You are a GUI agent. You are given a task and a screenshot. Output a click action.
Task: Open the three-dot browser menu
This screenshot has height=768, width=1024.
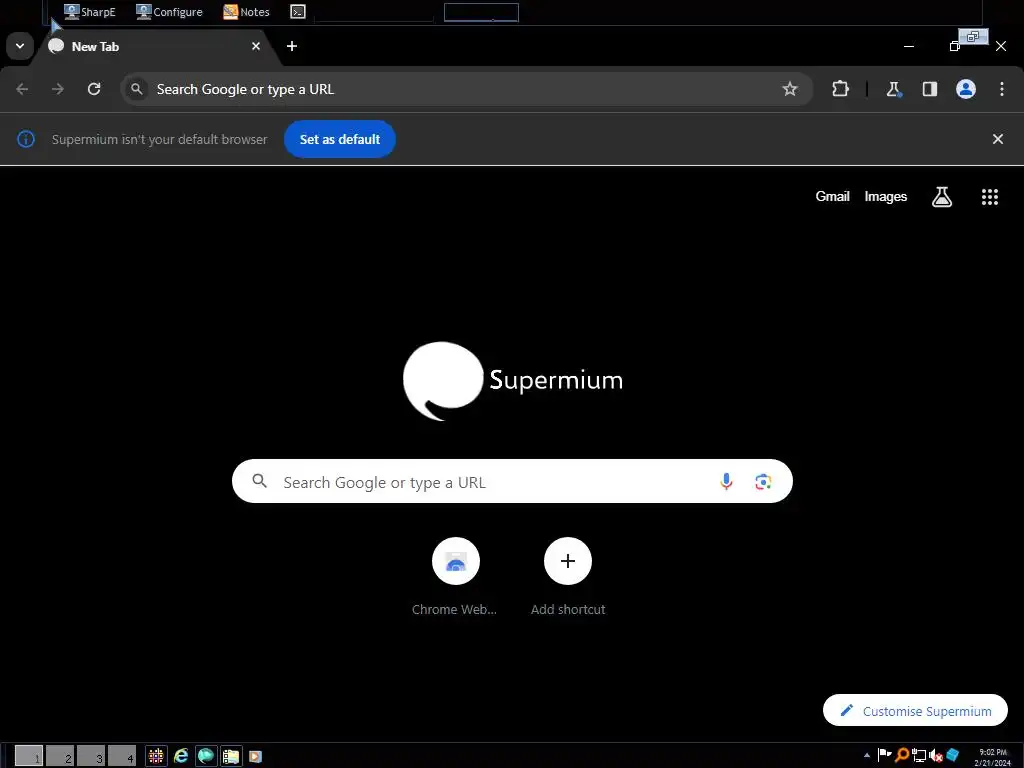point(1002,89)
